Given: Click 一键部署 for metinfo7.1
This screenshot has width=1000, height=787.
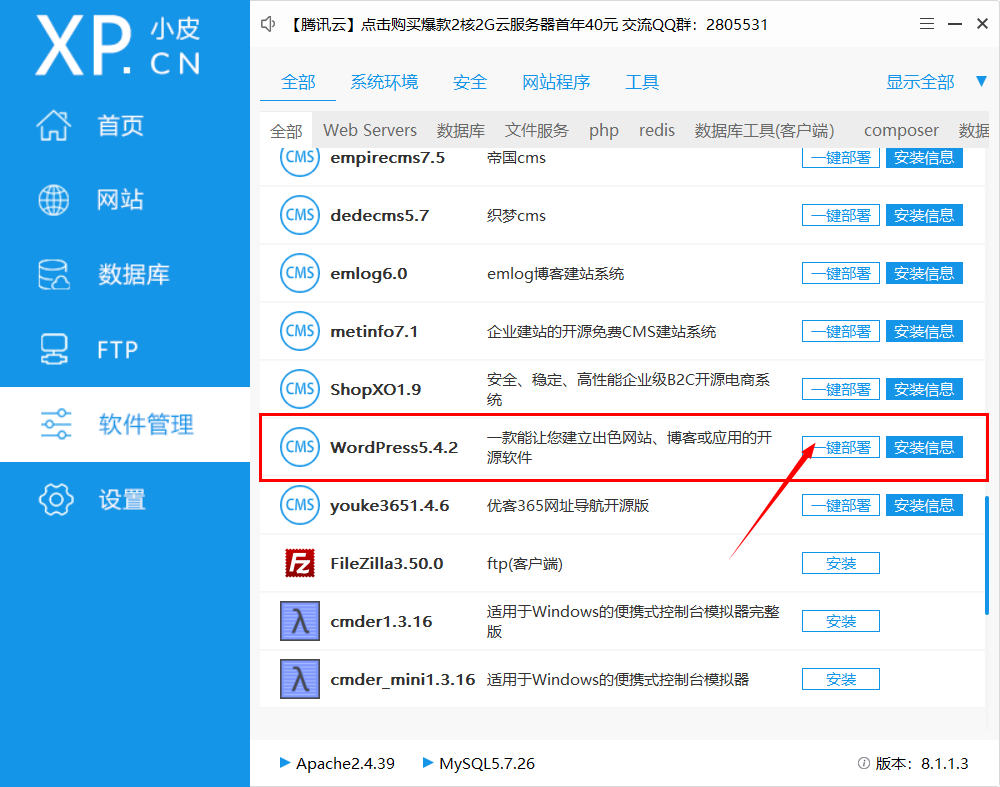Looking at the screenshot, I should 841,331.
